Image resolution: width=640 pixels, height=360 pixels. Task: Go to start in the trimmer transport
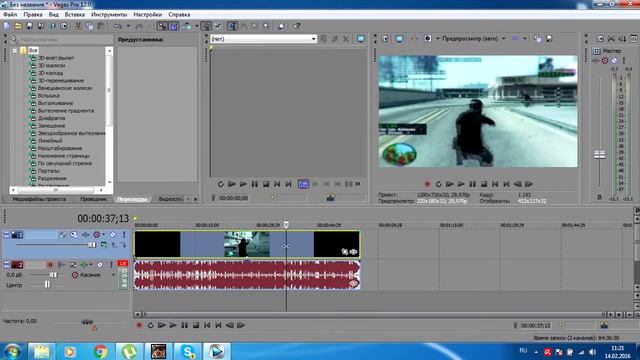coord(277,184)
